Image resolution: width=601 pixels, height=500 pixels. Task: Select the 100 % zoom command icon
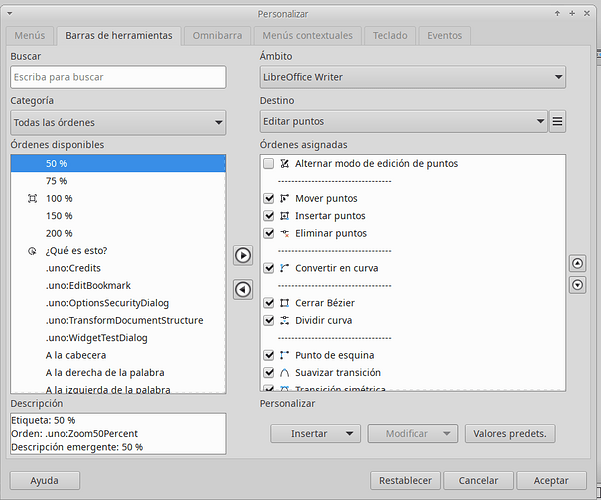pos(33,199)
